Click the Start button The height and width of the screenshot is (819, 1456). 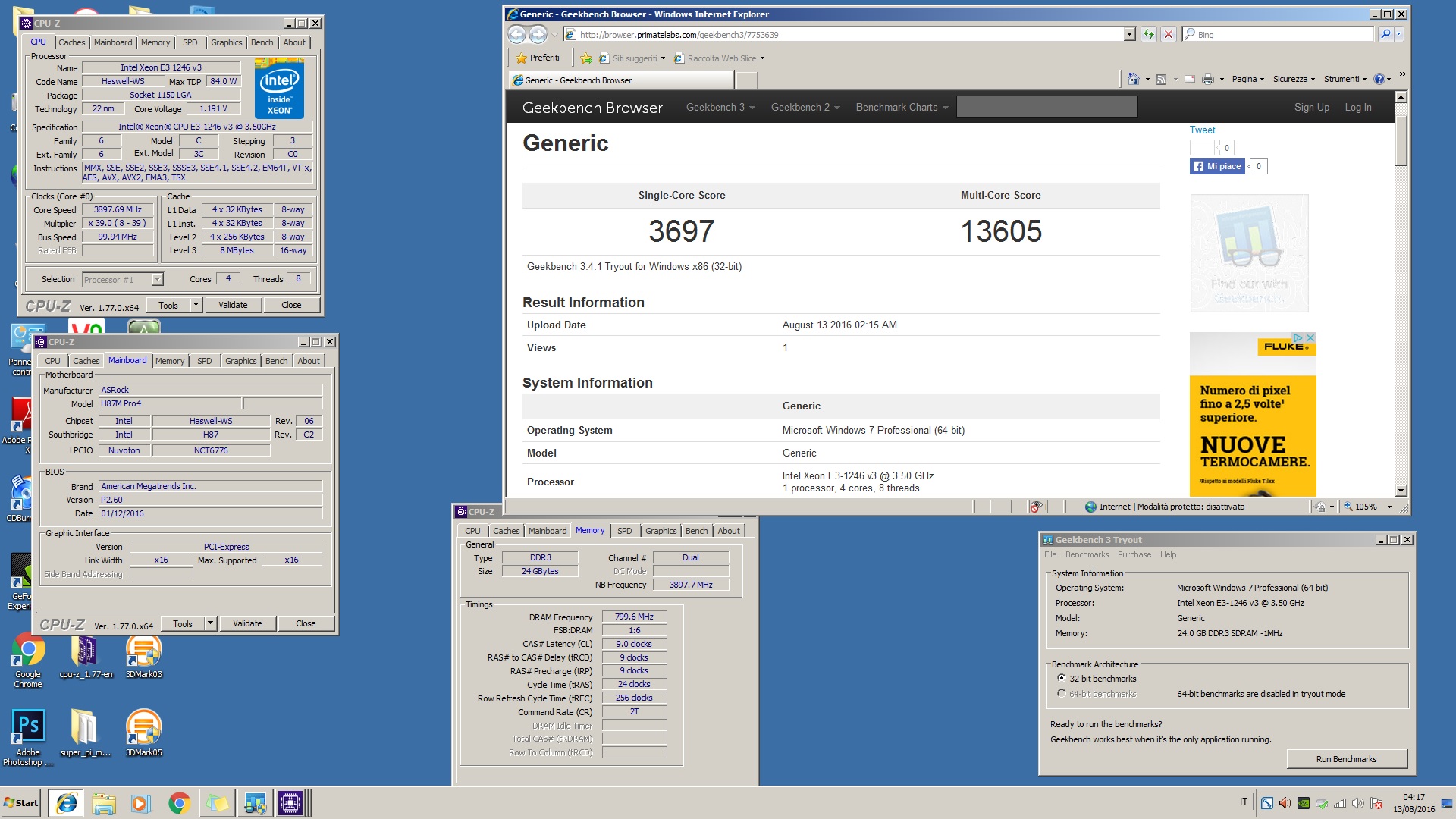tap(21, 803)
